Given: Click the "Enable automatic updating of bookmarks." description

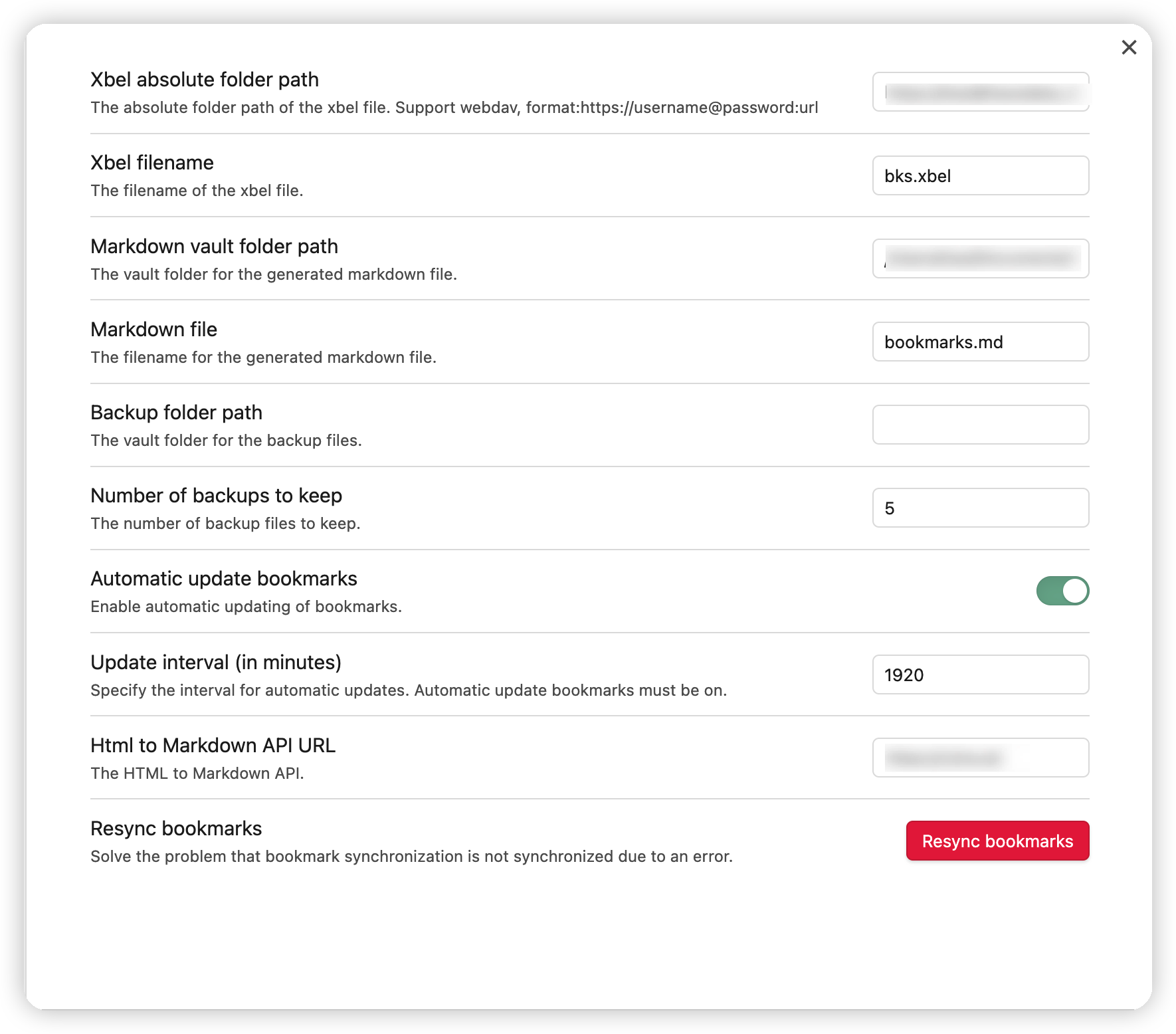Looking at the screenshot, I should (x=246, y=607).
